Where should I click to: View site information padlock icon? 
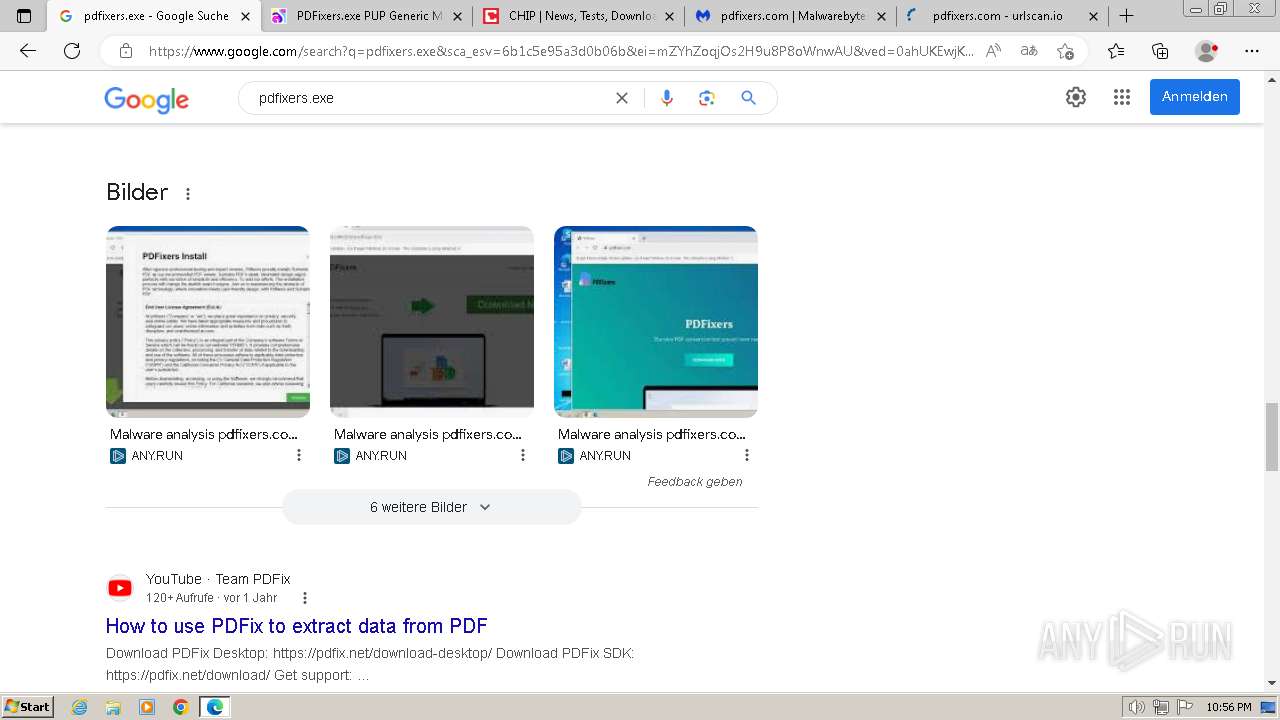(126, 51)
